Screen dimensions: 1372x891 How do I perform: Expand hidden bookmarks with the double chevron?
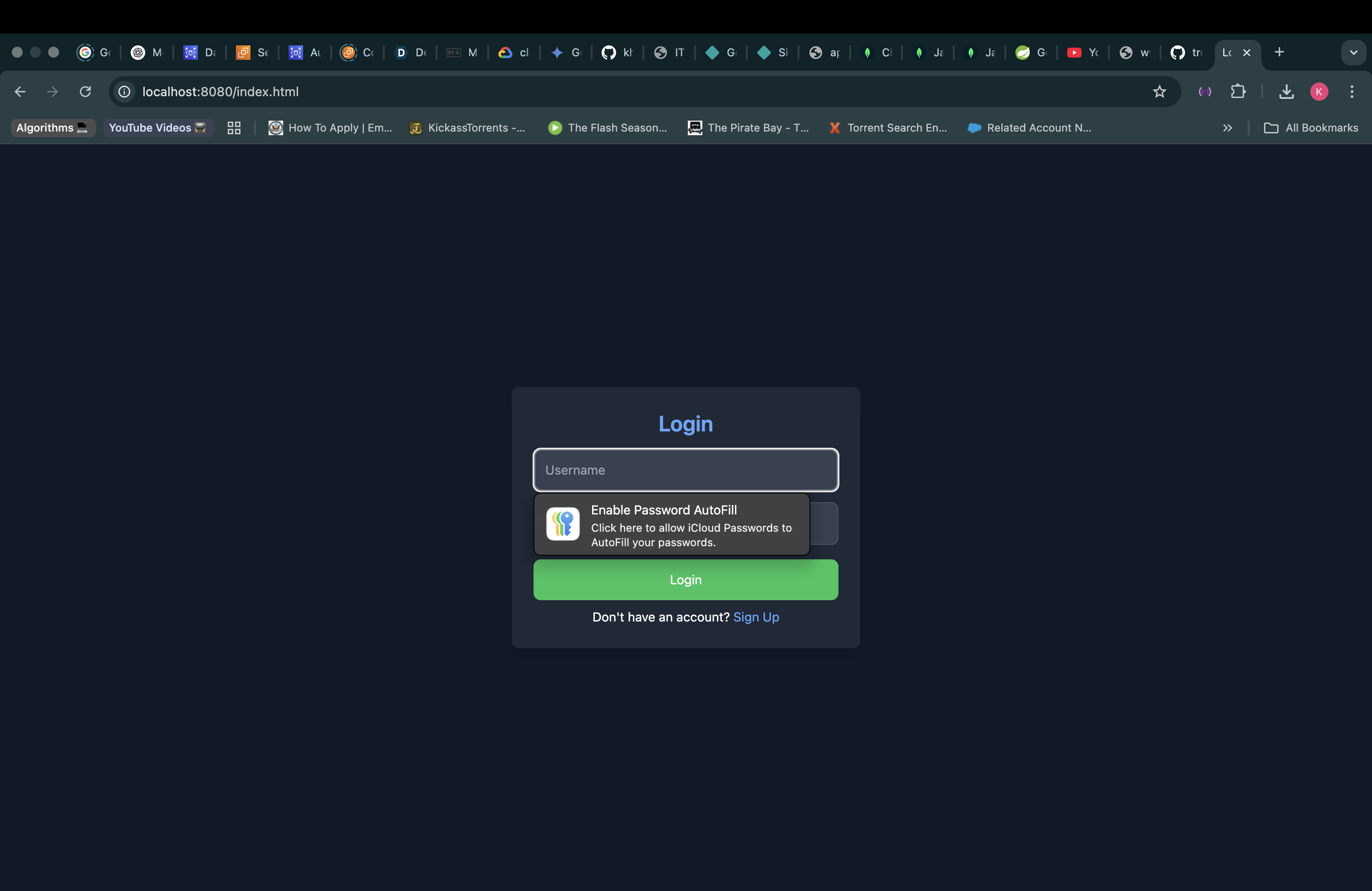pos(1227,128)
